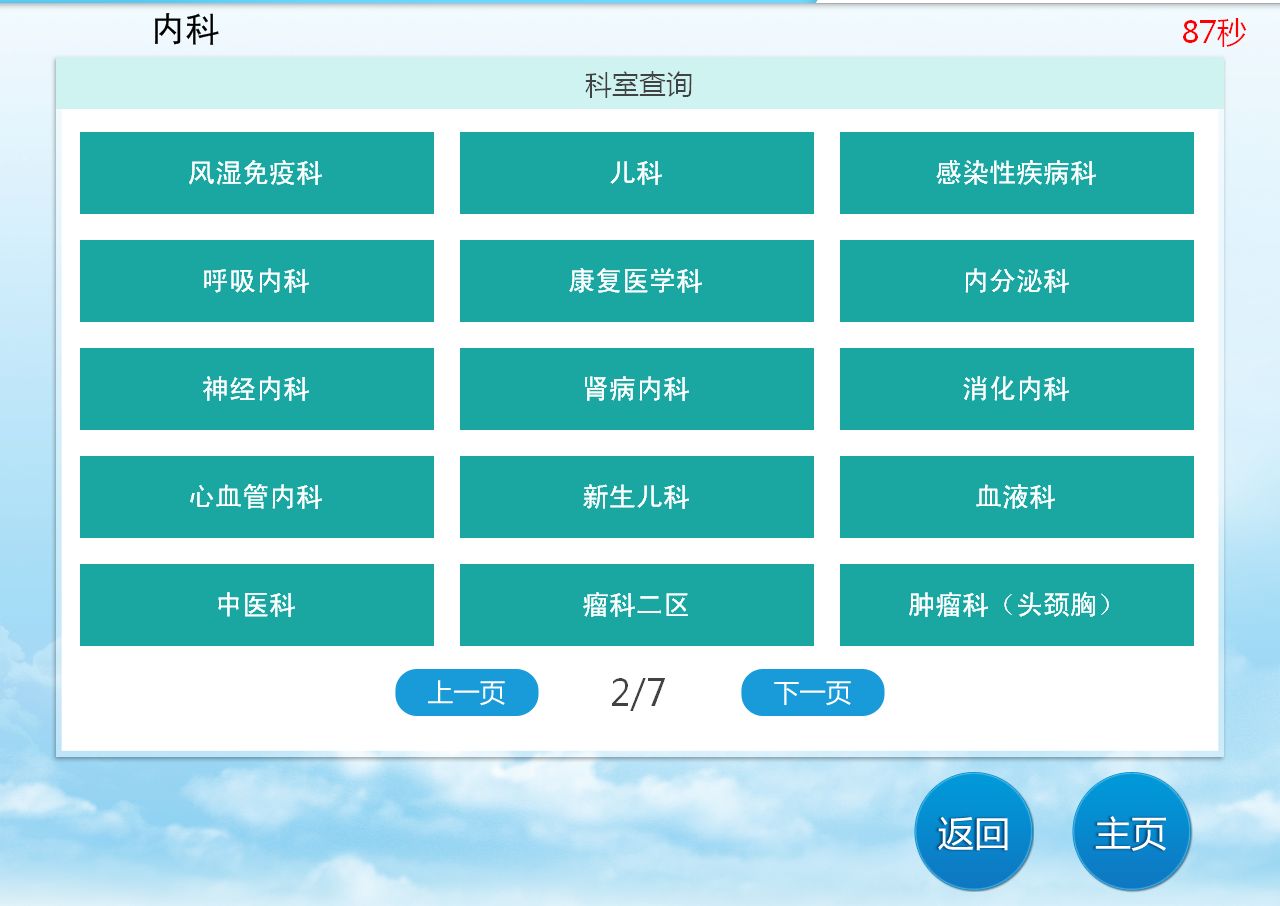The width and height of the screenshot is (1280, 906).
Task: Open the 瘤科二区 department tile
Action: coord(637,605)
